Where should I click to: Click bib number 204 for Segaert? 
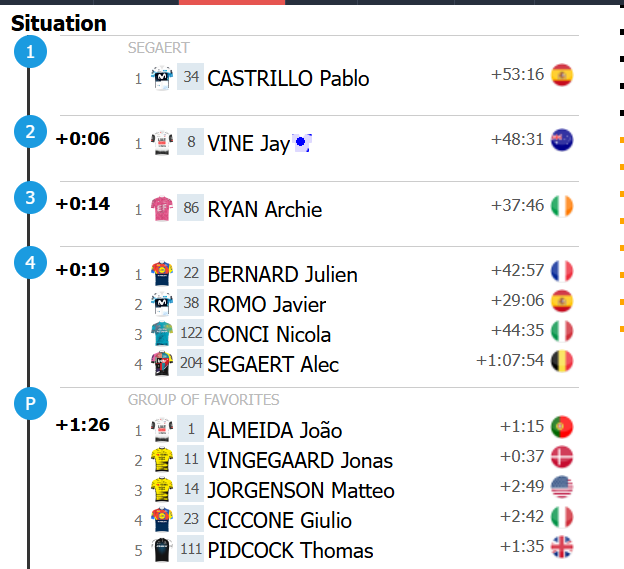click(190, 364)
